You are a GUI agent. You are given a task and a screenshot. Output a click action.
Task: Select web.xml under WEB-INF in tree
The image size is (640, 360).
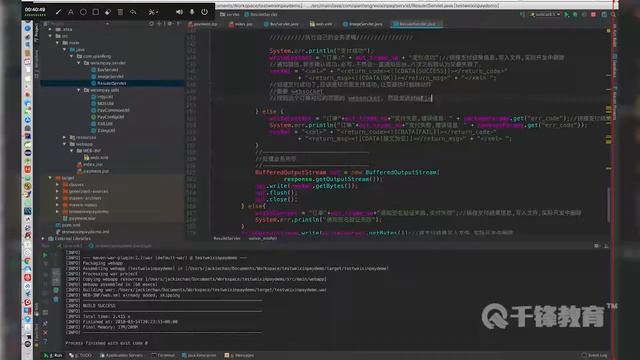point(96,158)
